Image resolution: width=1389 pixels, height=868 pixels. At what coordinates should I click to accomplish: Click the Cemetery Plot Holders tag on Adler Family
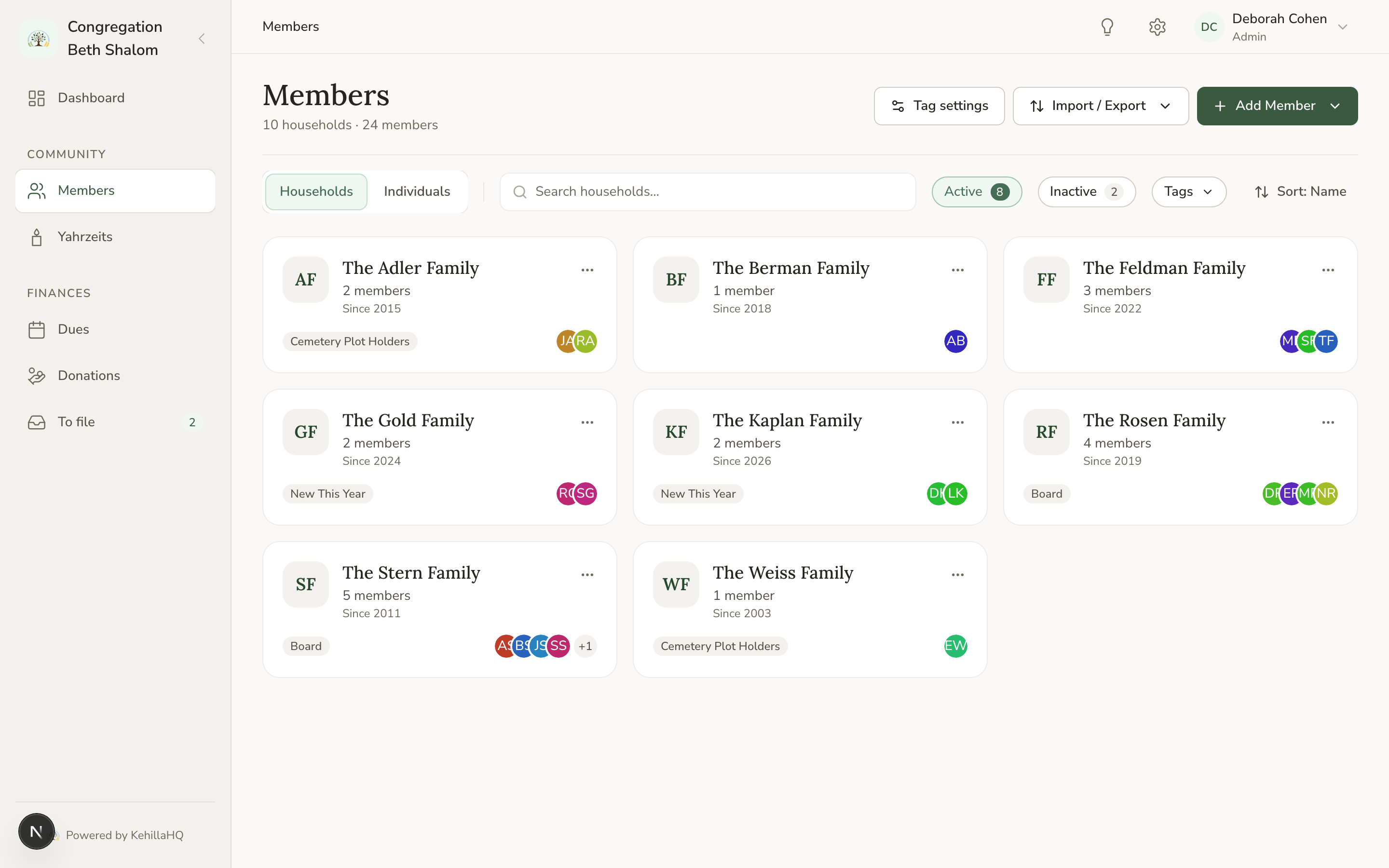click(350, 341)
